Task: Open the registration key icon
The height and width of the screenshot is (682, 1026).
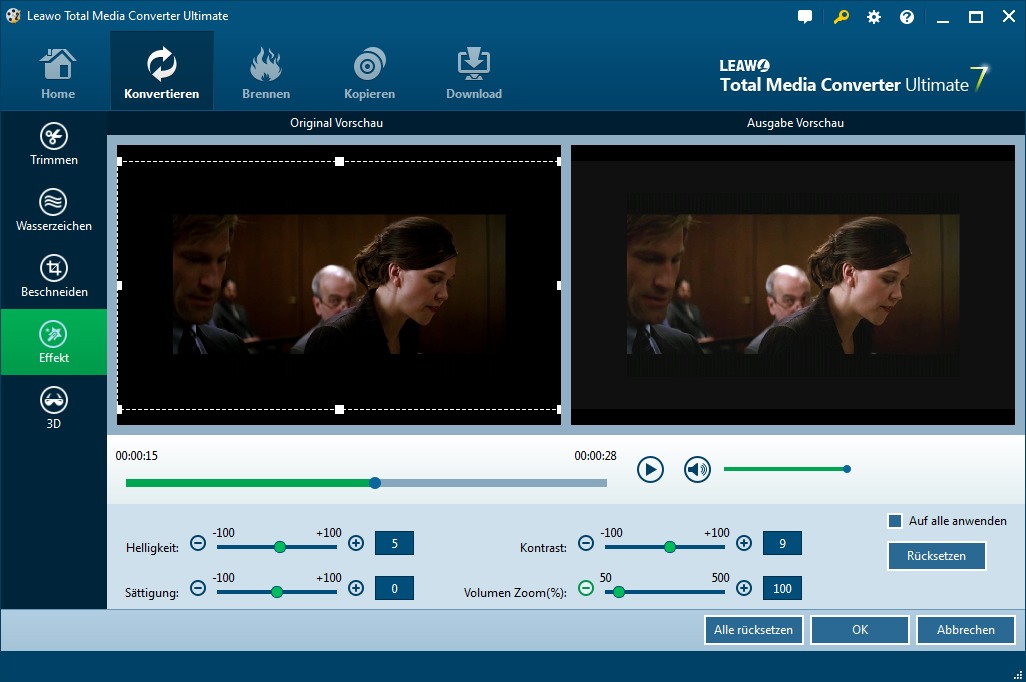Action: tap(841, 17)
